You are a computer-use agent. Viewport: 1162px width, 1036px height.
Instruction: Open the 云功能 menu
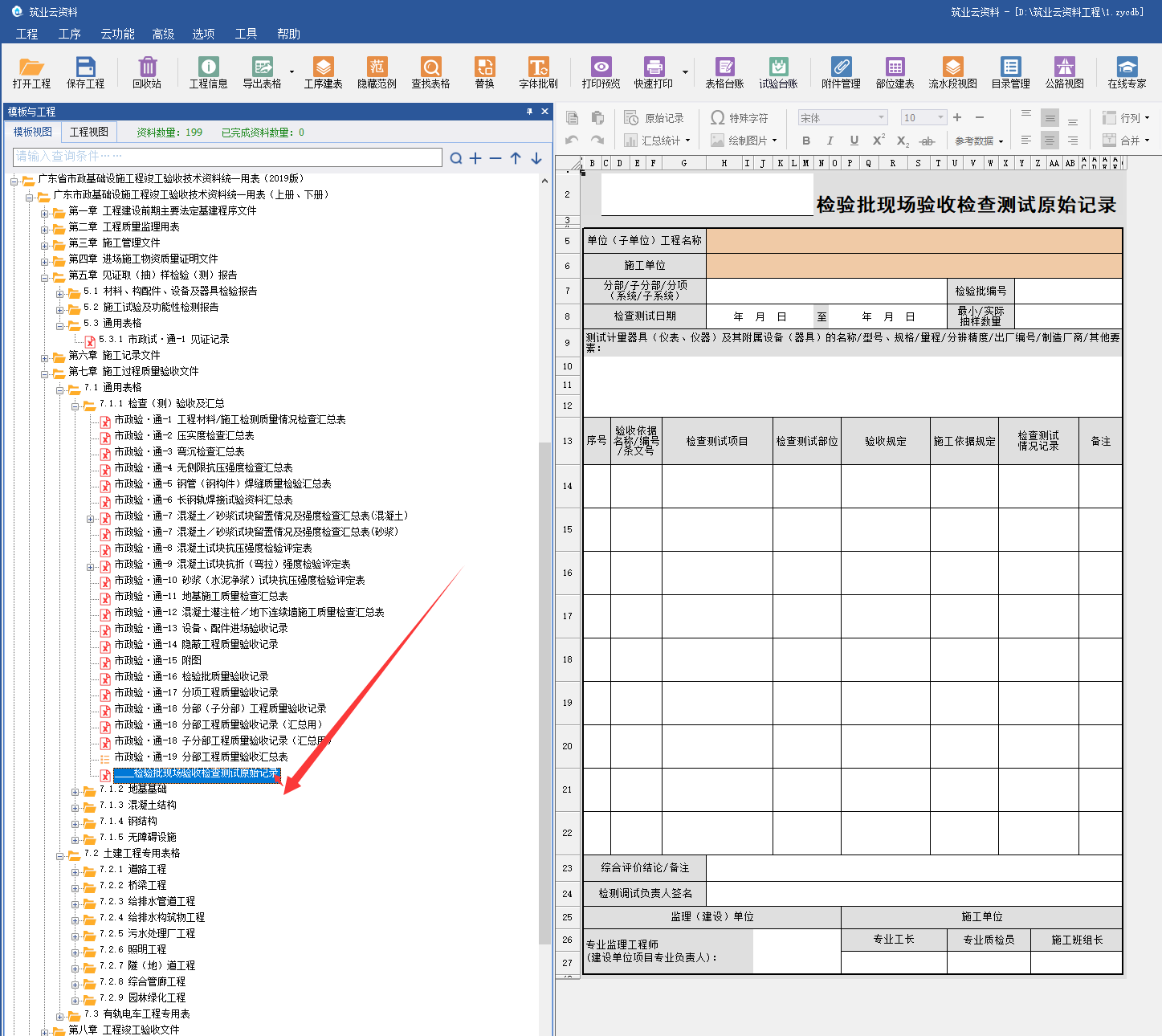[x=117, y=34]
